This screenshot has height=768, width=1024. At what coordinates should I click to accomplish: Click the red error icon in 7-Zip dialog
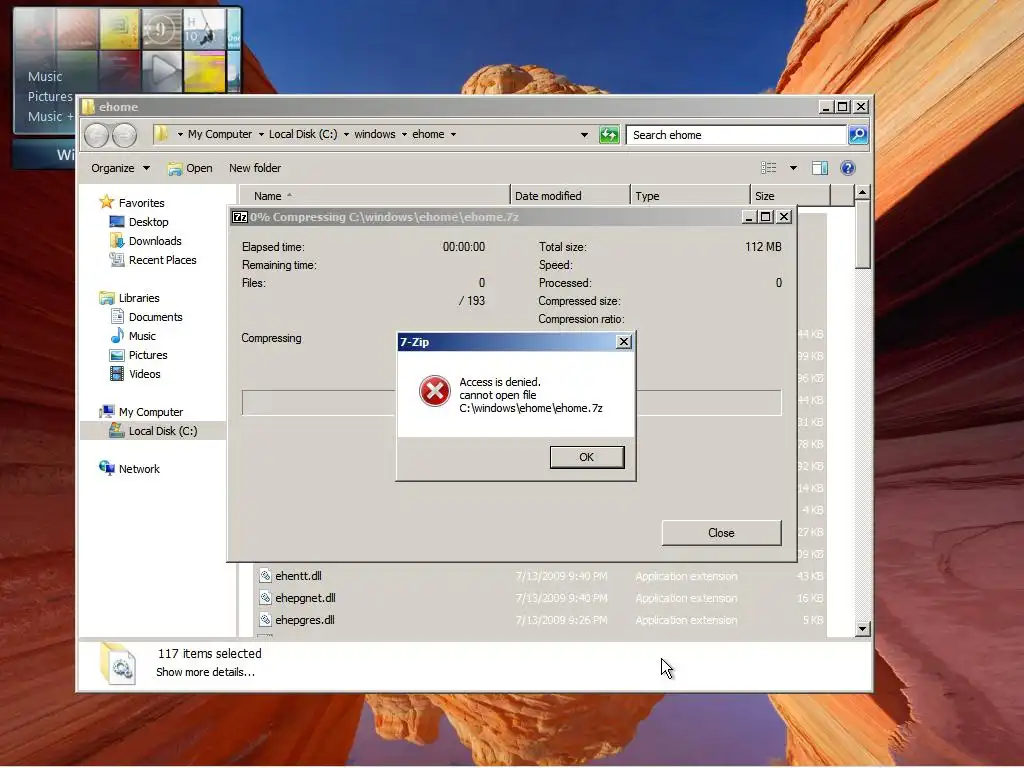click(434, 391)
